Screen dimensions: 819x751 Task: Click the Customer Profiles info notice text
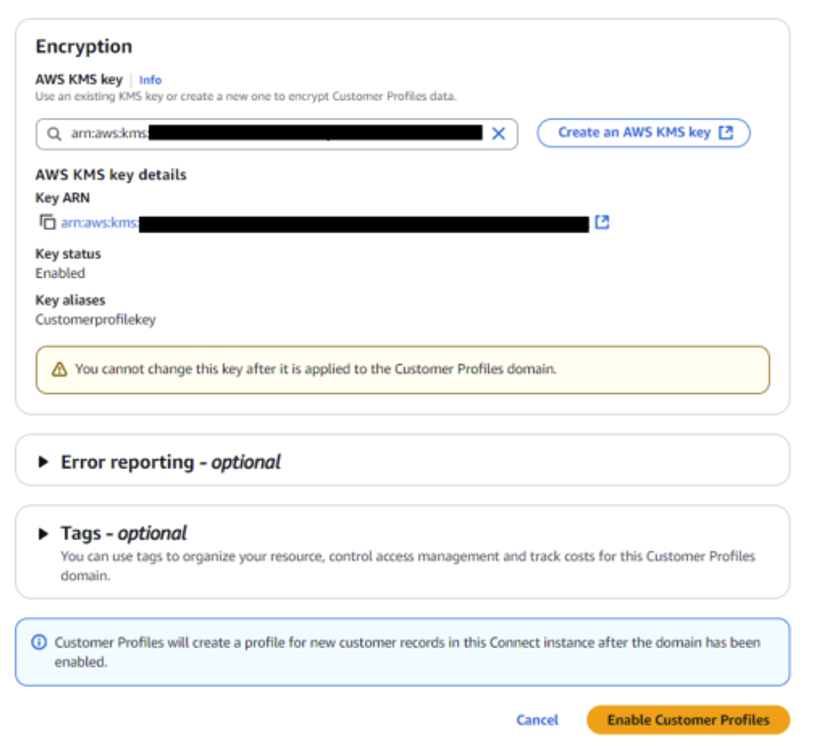tap(407, 652)
